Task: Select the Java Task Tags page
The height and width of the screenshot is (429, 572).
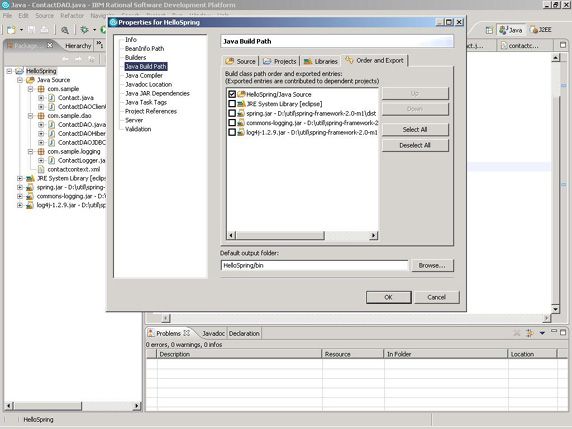Action: point(146,102)
